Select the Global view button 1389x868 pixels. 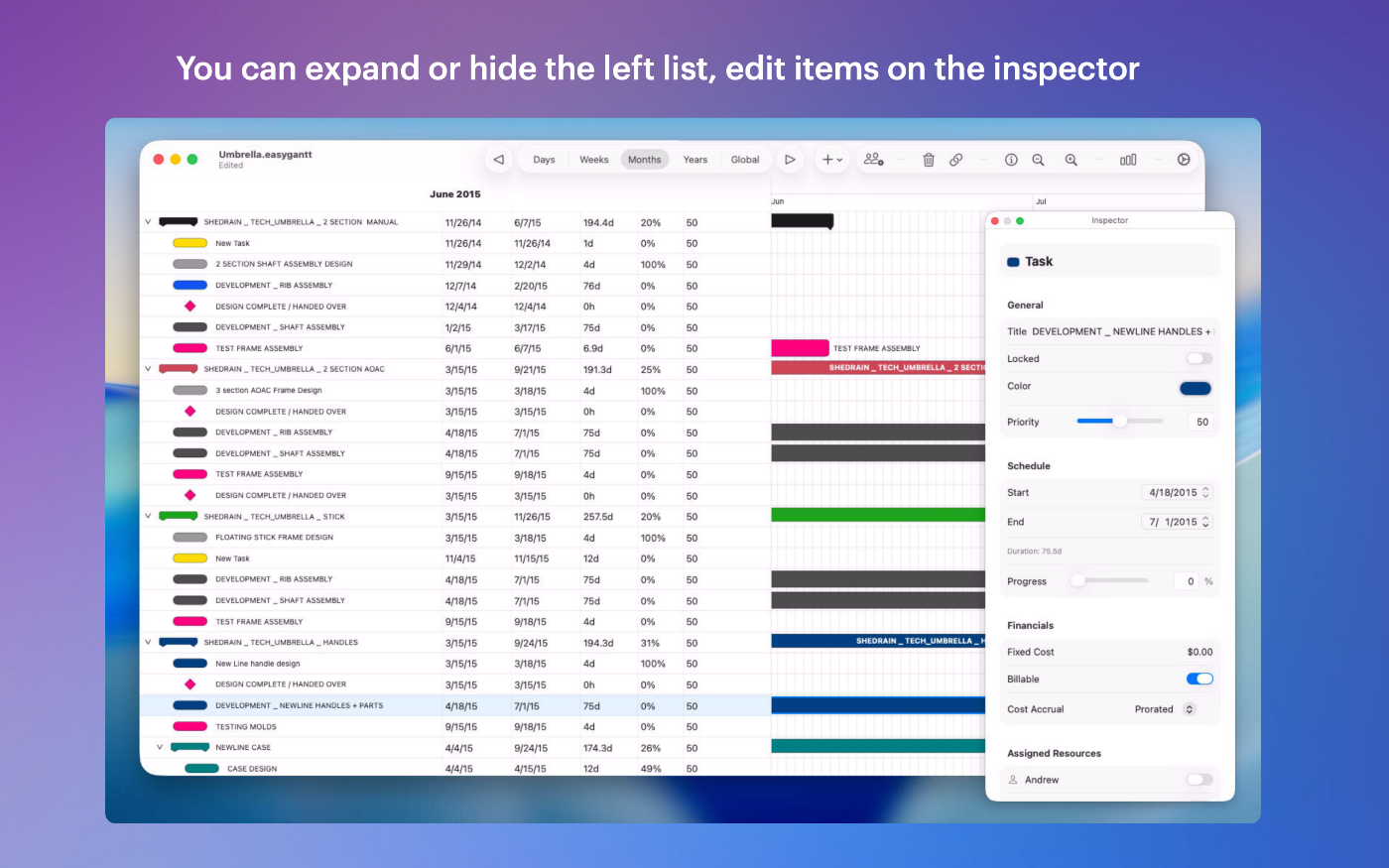745,160
